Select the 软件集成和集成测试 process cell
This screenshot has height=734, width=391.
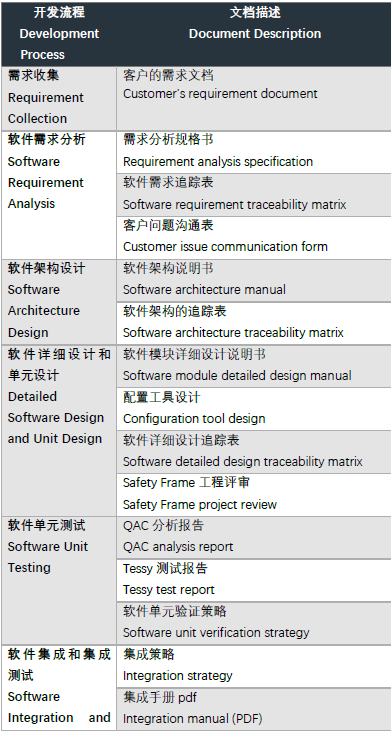click(59, 687)
